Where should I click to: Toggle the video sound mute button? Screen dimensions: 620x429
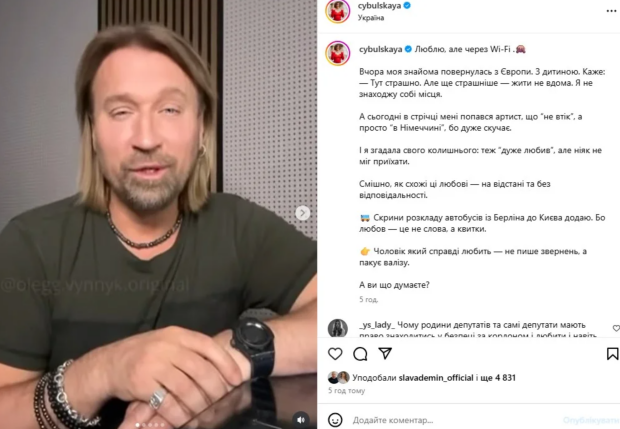click(301, 420)
